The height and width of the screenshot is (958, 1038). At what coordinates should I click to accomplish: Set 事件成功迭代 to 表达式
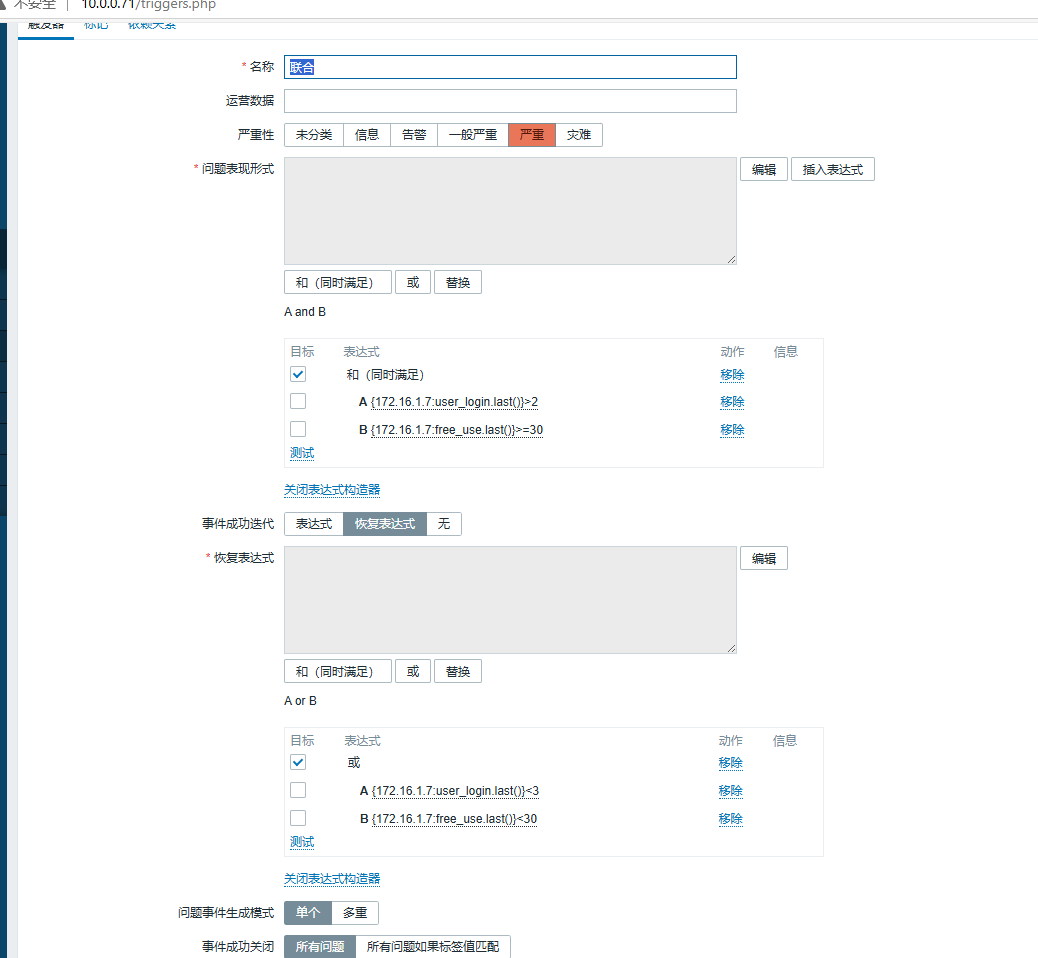click(314, 524)
